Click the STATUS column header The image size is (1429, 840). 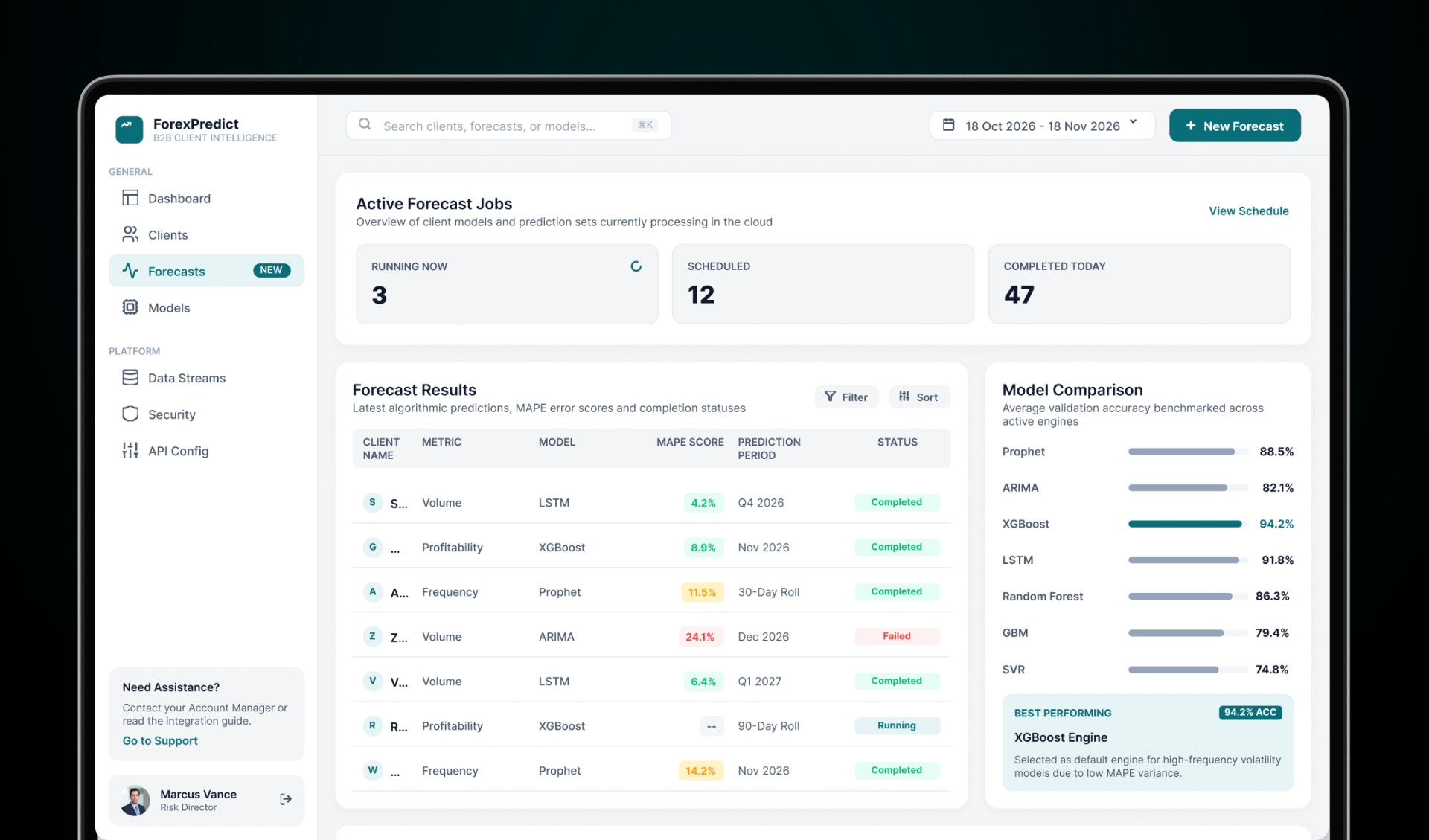coord(897,442)
